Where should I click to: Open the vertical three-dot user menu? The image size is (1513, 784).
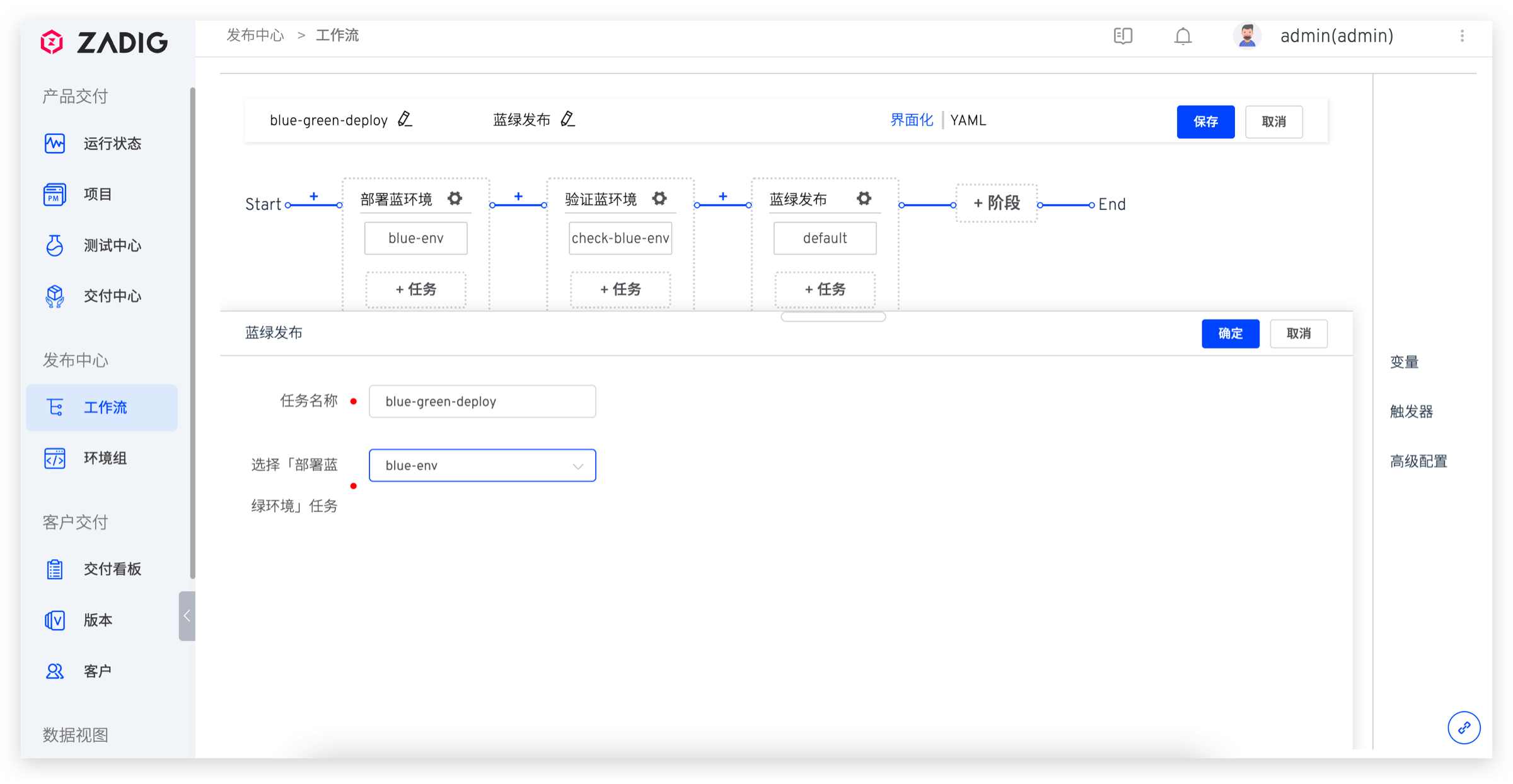[x=1462, y=36]
